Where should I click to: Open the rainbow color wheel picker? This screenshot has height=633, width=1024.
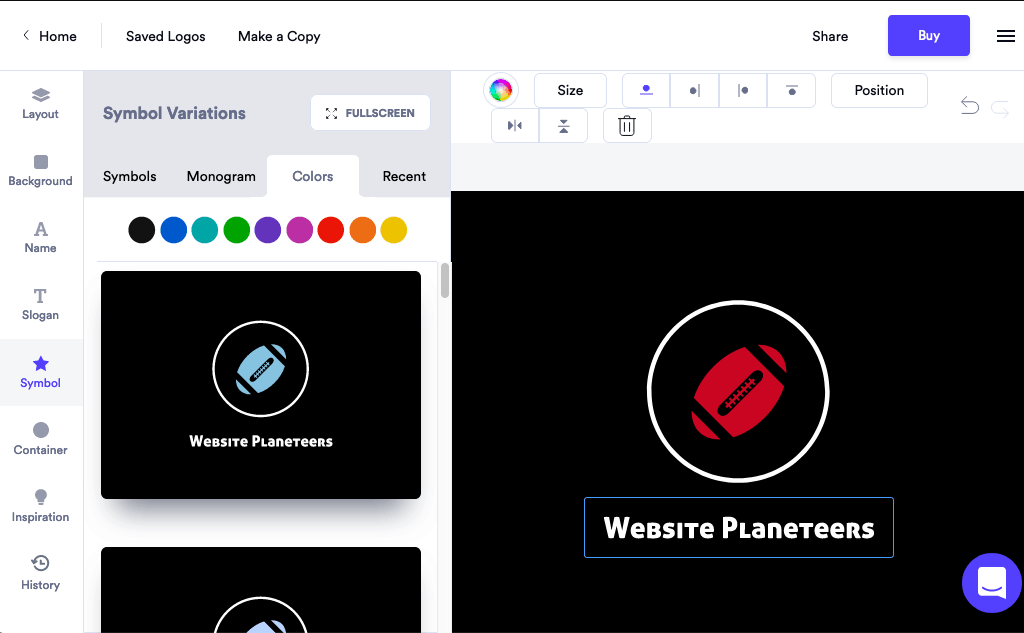[501, 90]
